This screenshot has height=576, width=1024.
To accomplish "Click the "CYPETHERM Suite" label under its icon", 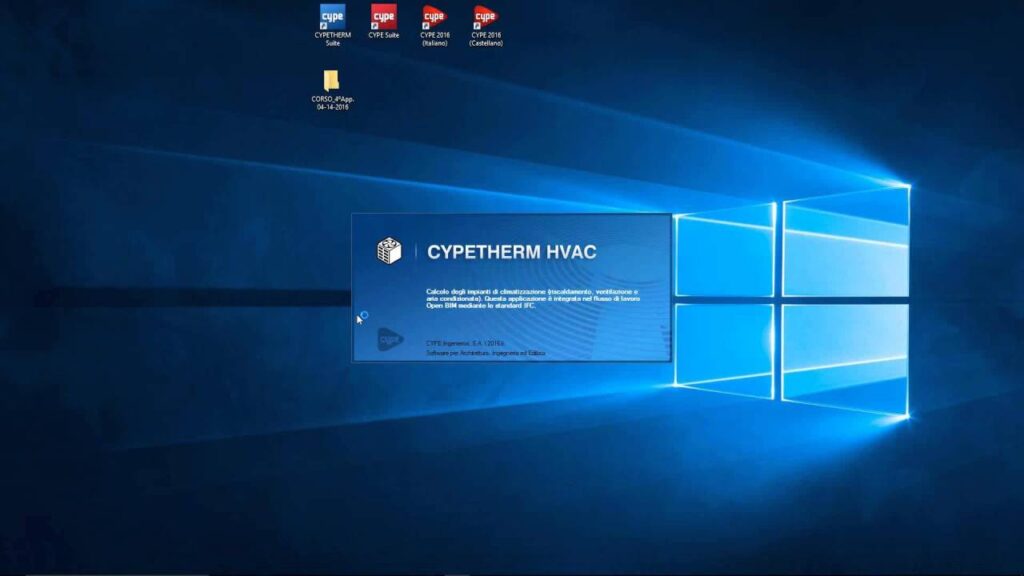I will [x=332, y=39].
